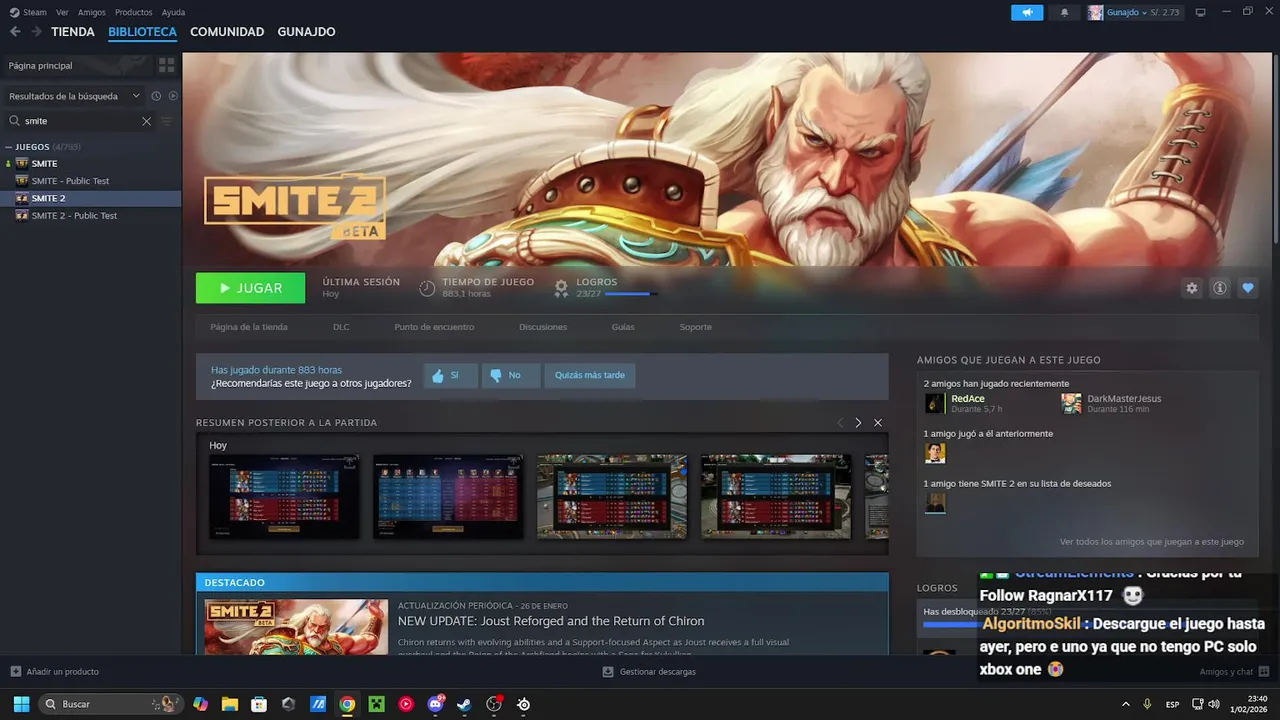The image size is (1280, 720).
Task: Open Discord from the taskbar
Action: tap(436, 704)
